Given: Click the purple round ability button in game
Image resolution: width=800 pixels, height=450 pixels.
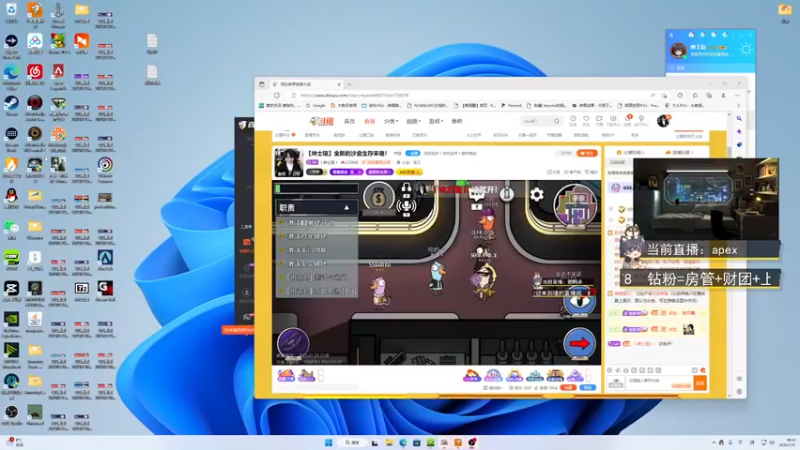Looking at the screenshot, I should 293,343.
